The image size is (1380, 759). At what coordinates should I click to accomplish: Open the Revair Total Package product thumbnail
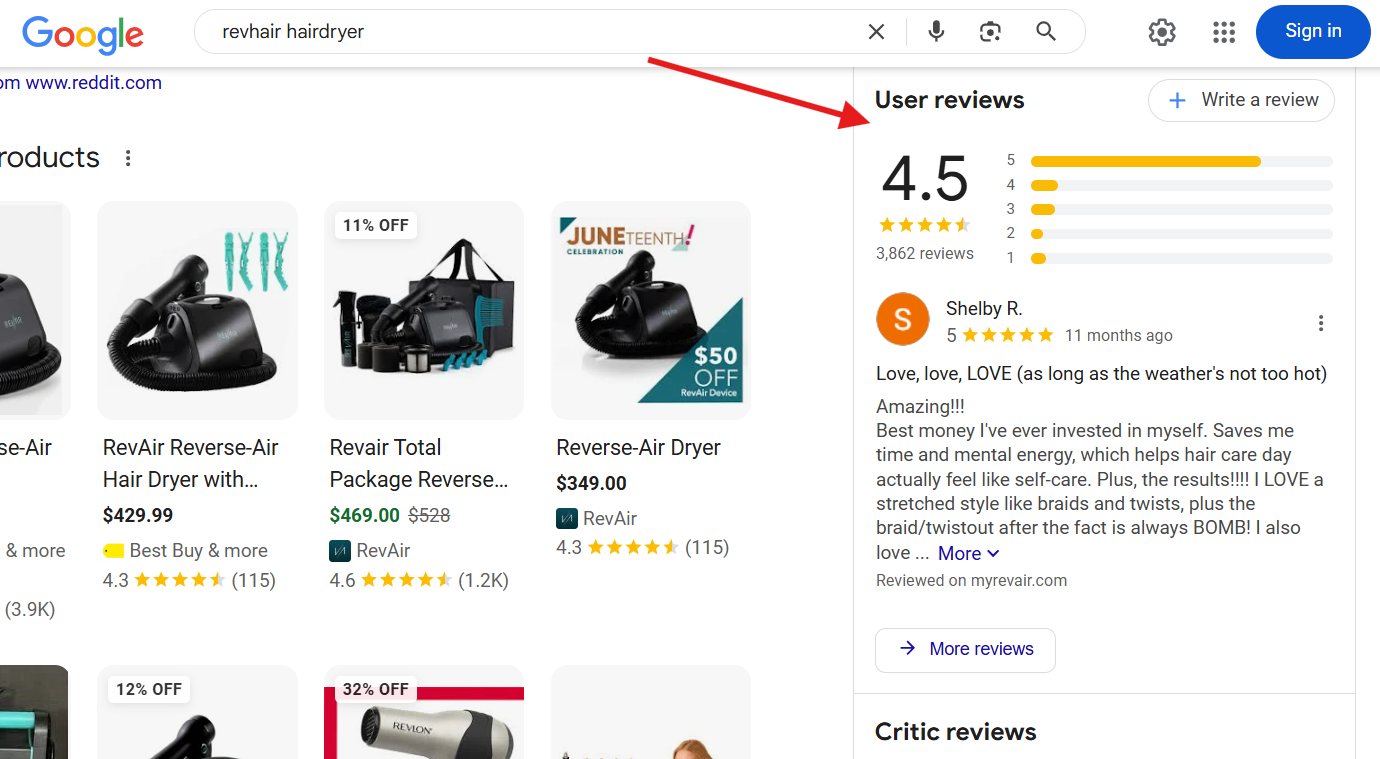(423, 310)
